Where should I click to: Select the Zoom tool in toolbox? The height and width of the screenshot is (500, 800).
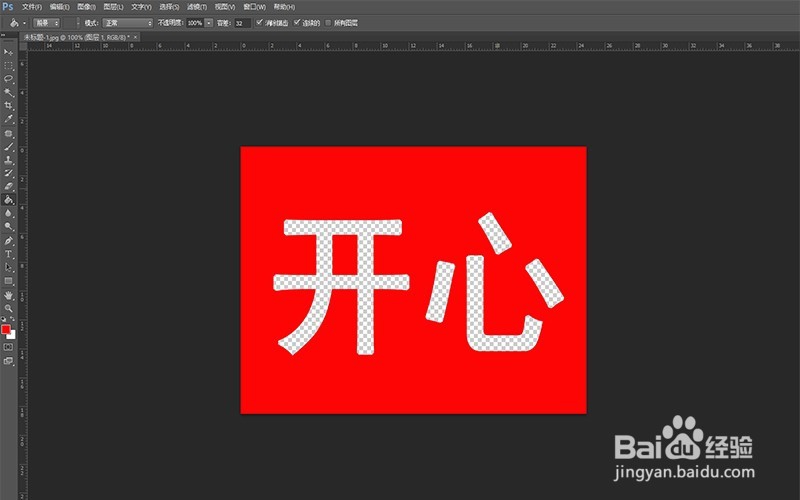pyautogui.click(x=8, y=309)
